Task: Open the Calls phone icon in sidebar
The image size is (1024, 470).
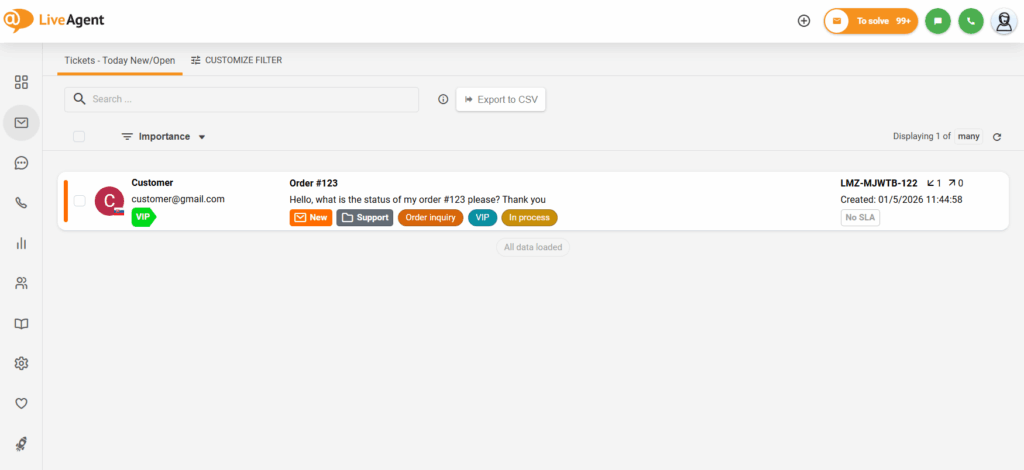Action: [21, 203]
